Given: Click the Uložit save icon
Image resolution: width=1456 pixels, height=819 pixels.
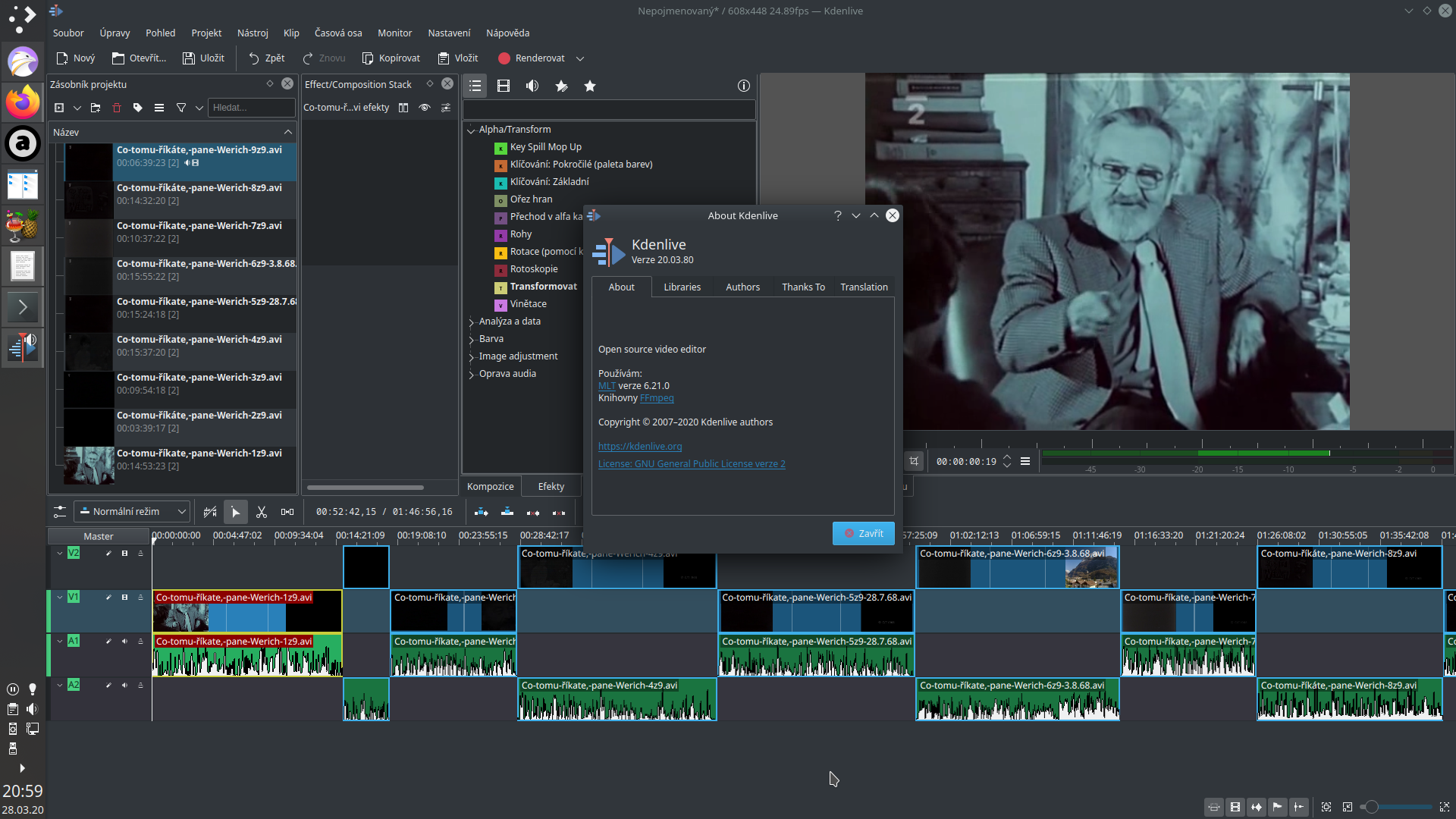Looking at the screenshot, I should [188, 58].
